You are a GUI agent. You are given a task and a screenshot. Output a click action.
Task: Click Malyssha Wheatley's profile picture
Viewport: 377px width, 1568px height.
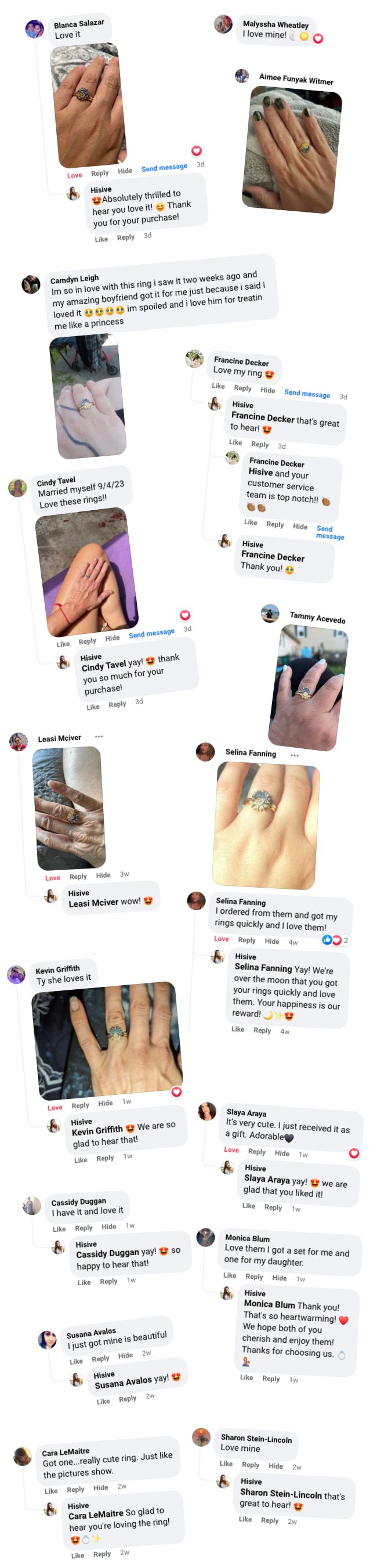(x=223, y=24)
